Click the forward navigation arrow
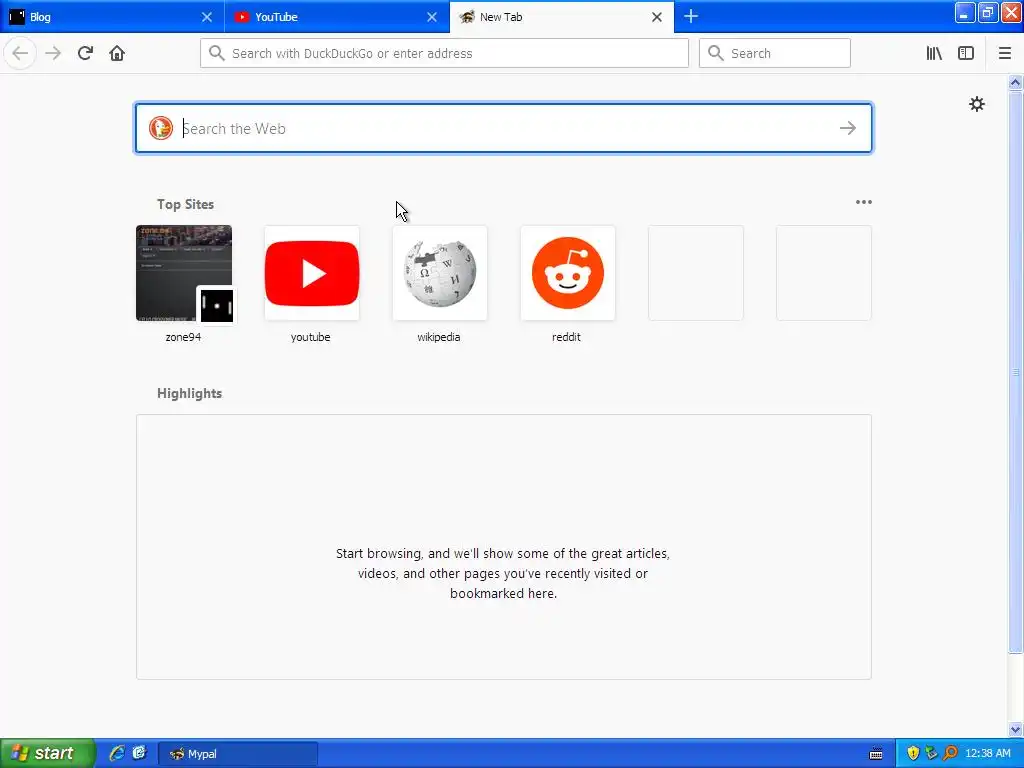Image resolution: width=1024 pixels, height=768 pixels. click(x=53, y=53)
